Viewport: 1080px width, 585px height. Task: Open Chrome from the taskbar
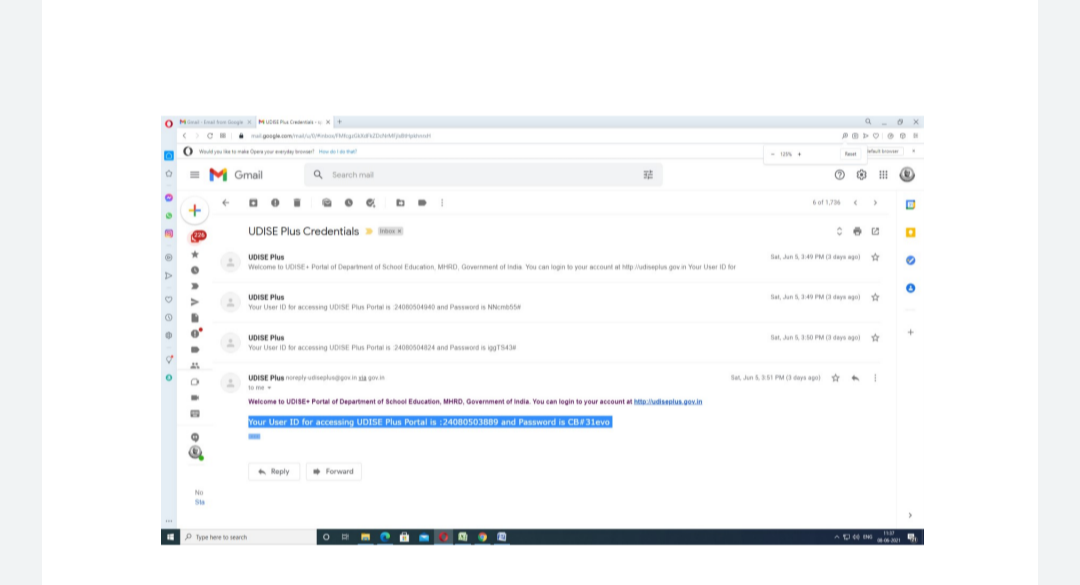[x=482, y=537]
